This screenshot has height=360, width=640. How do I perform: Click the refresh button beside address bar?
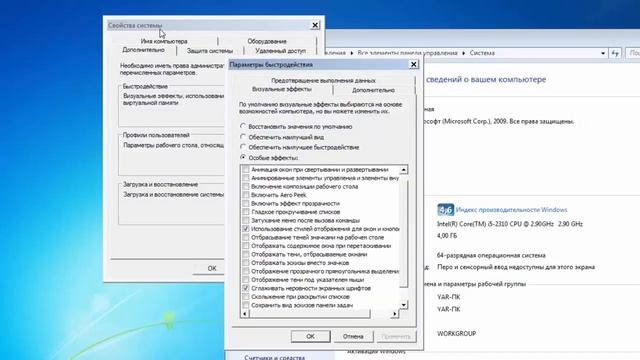615,53
